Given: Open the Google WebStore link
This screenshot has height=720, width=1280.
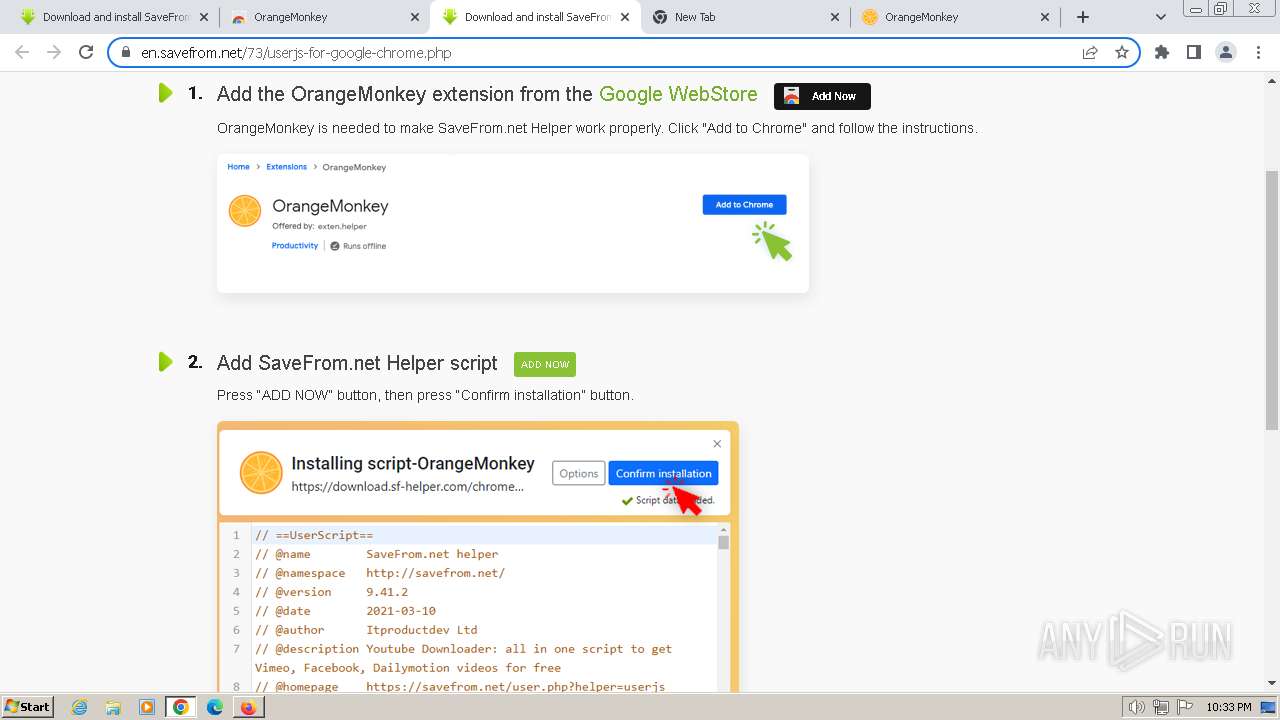Looking at the screenshot, I should 678,94.
